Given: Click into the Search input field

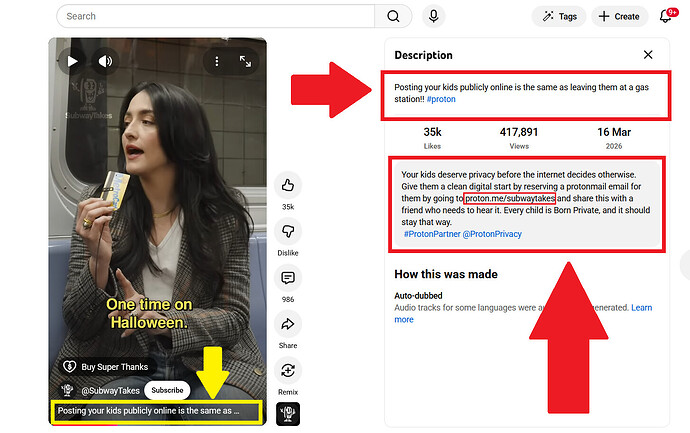Looking at the screenshot, I should click(x=215, y=16).
